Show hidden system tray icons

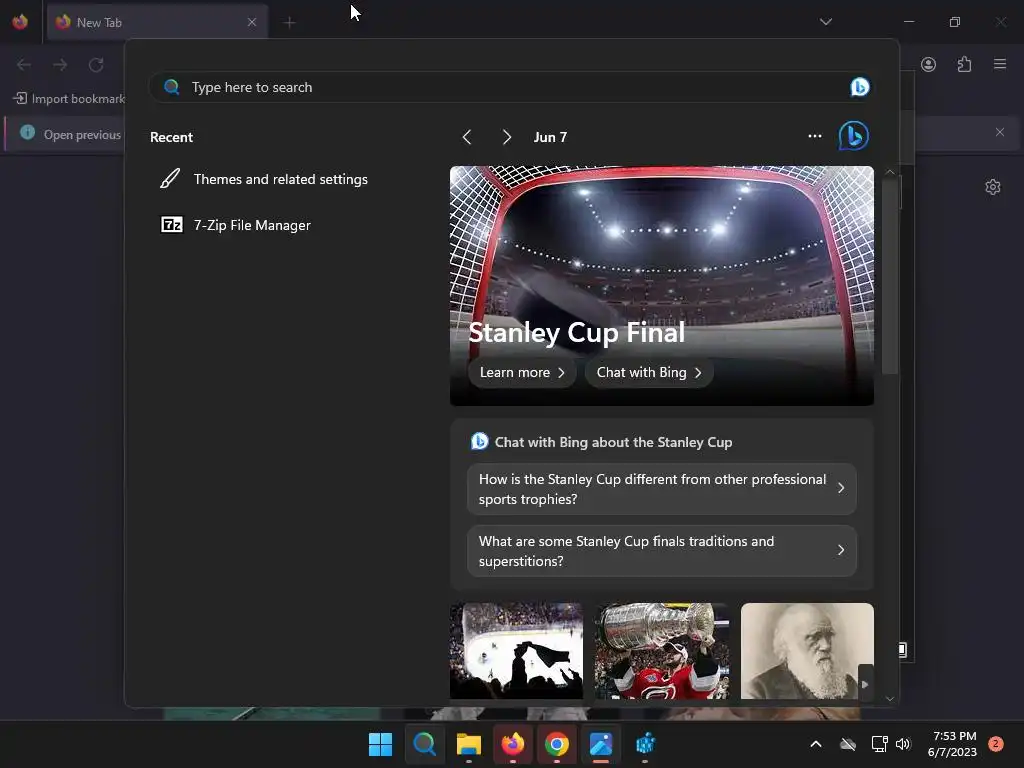click(x=816, y=744)
